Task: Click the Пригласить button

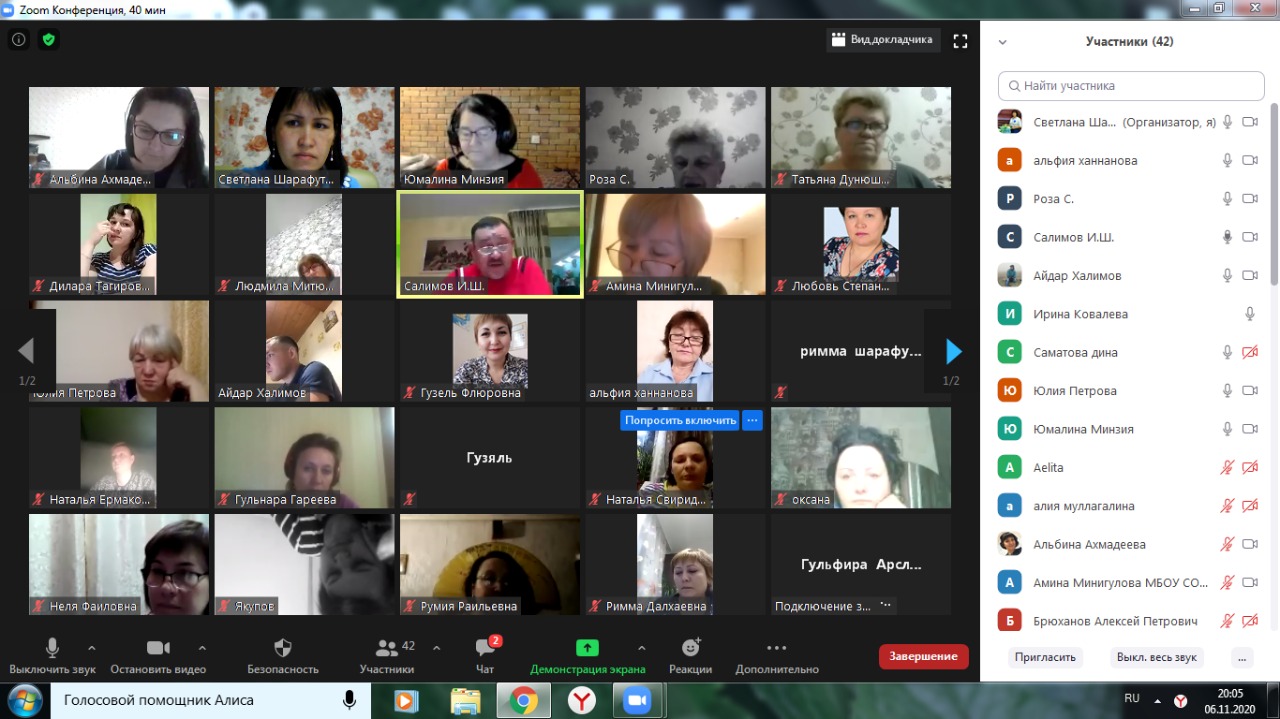Action: tap(1045, 657)
